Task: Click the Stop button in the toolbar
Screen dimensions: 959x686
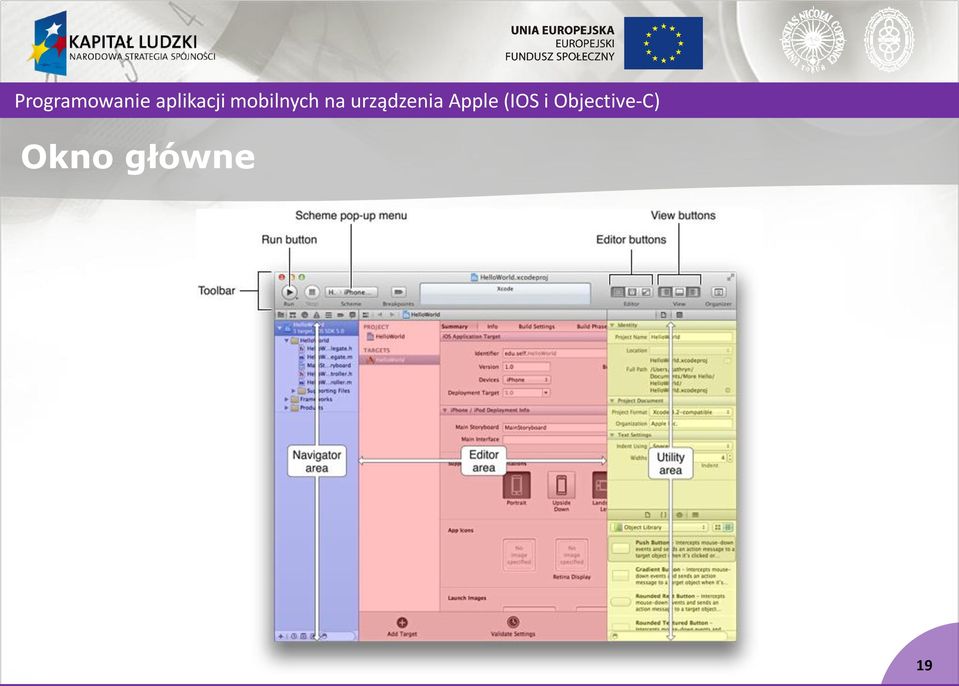Action: tap(312, 292)
